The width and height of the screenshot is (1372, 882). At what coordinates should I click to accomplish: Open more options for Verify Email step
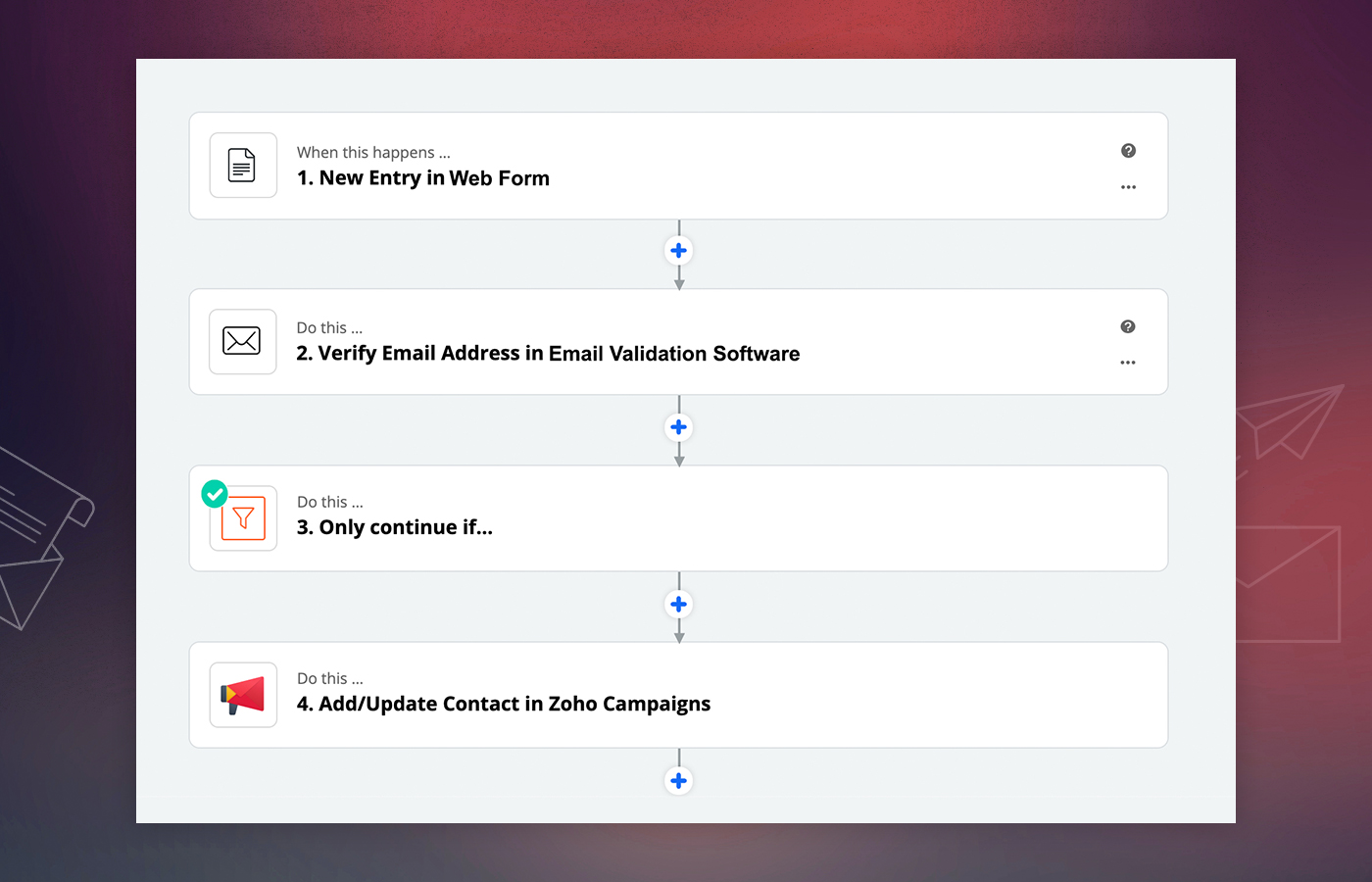point(1128,363)
